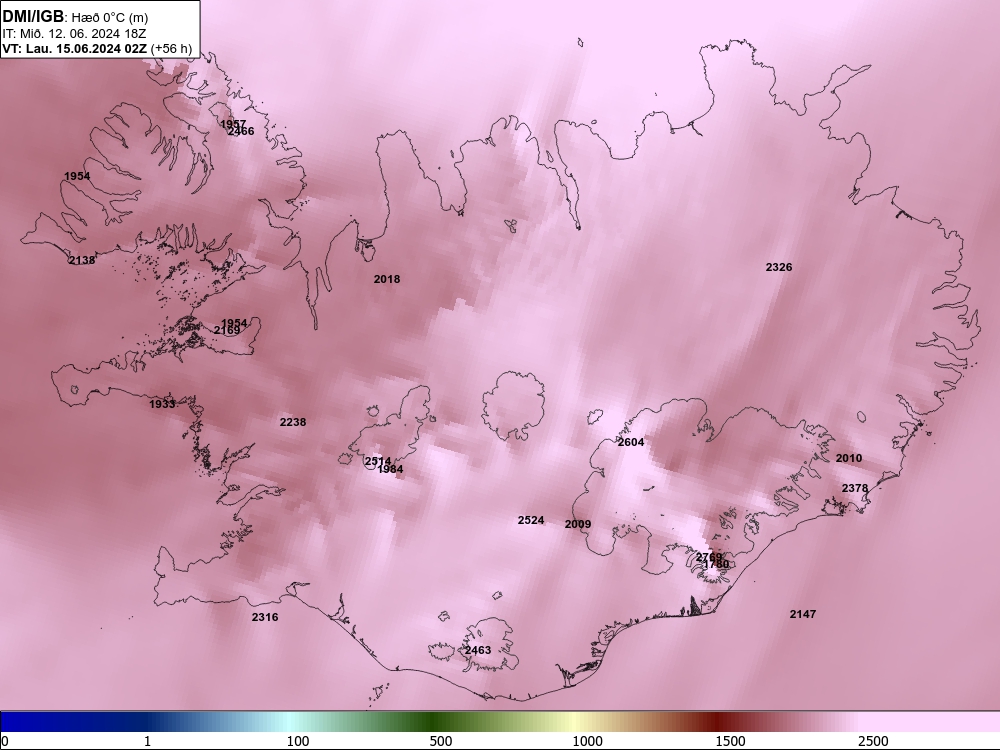Click the value 2466 on the map
Viewport: 1000px width, 750px height.
(x=240, y=131)
